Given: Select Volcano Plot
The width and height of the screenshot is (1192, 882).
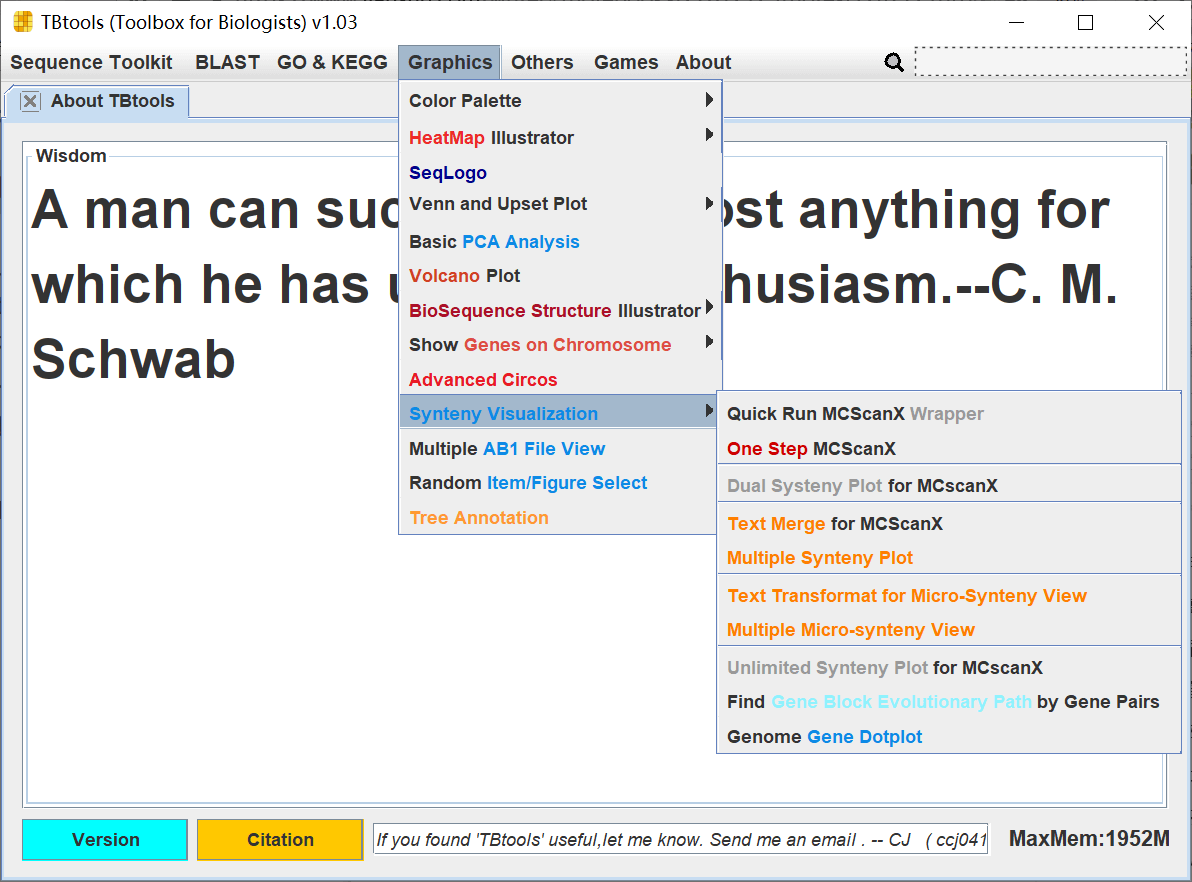Looking at the screenshot, I should 560,276.
